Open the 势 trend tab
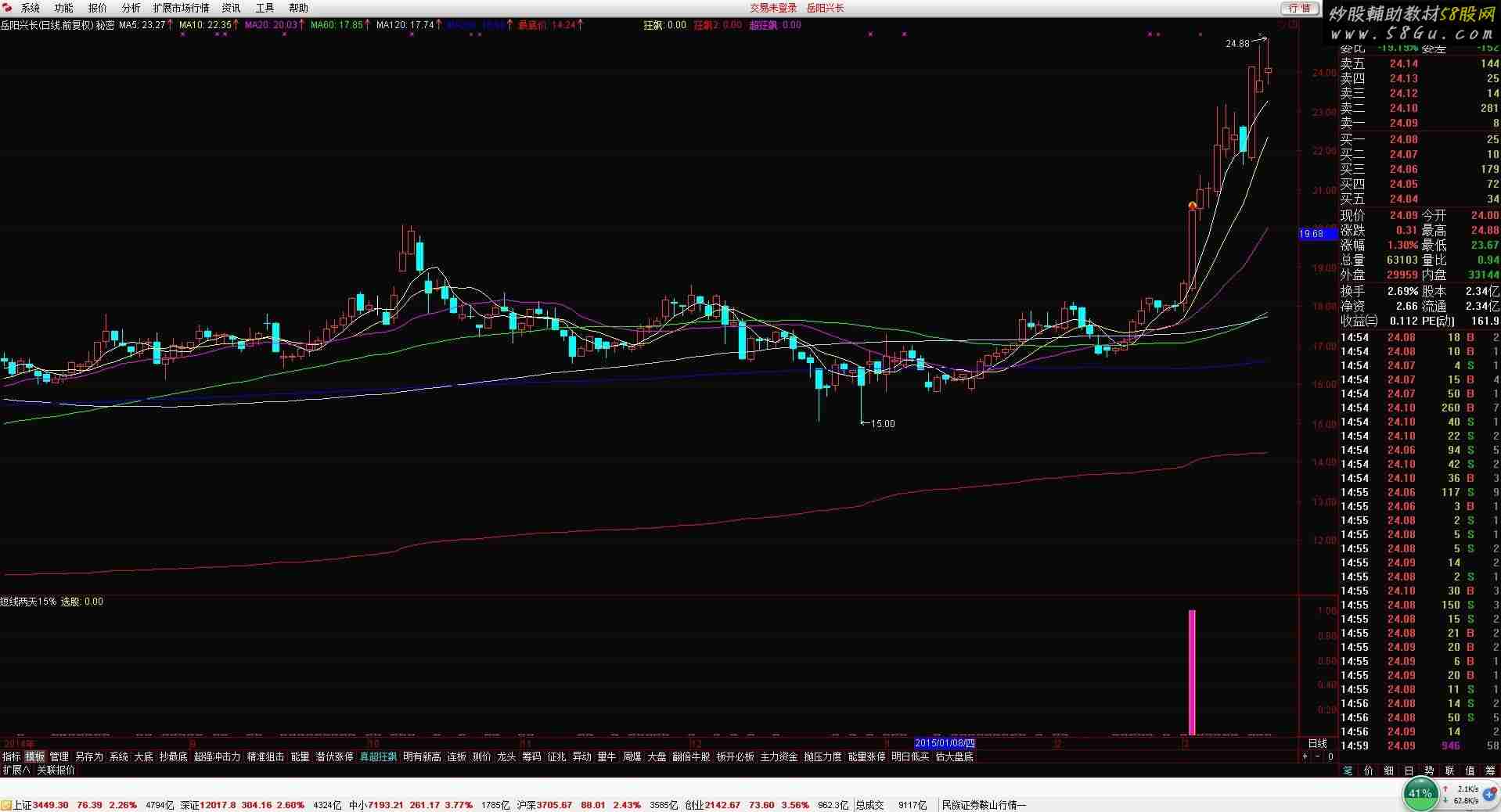This screenshot has width=1501, height=812. point(1429,771)
